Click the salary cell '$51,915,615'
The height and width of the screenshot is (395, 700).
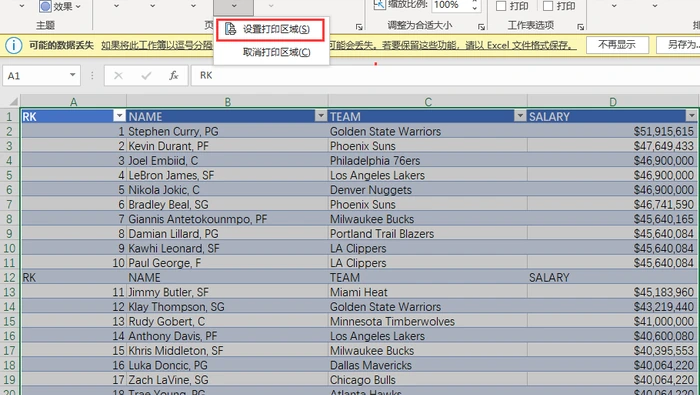pyautogui.click(x=612, y=131)
